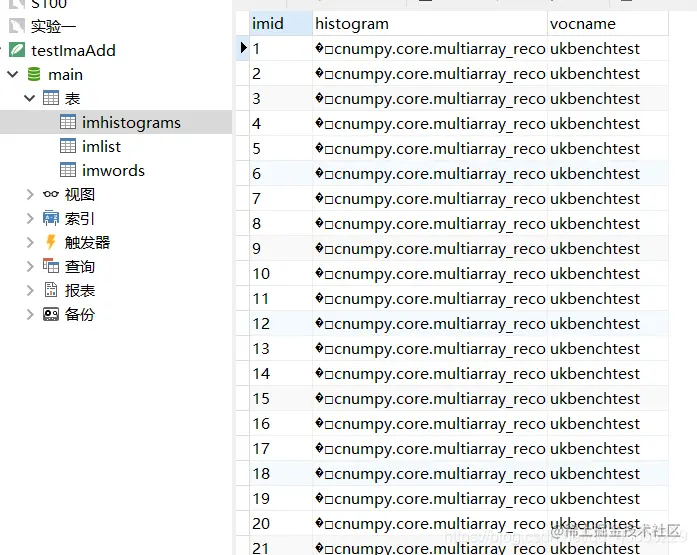The width and height of the screenshot is (697, 555).
Task: Click the main database icon
Action: pyautogui.click(x=34, y=74)
